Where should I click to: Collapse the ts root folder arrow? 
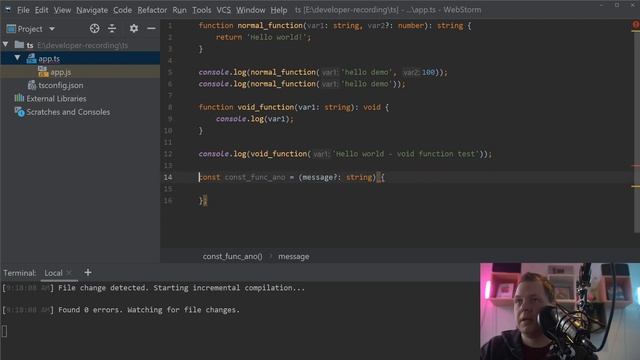pos(6,44)
